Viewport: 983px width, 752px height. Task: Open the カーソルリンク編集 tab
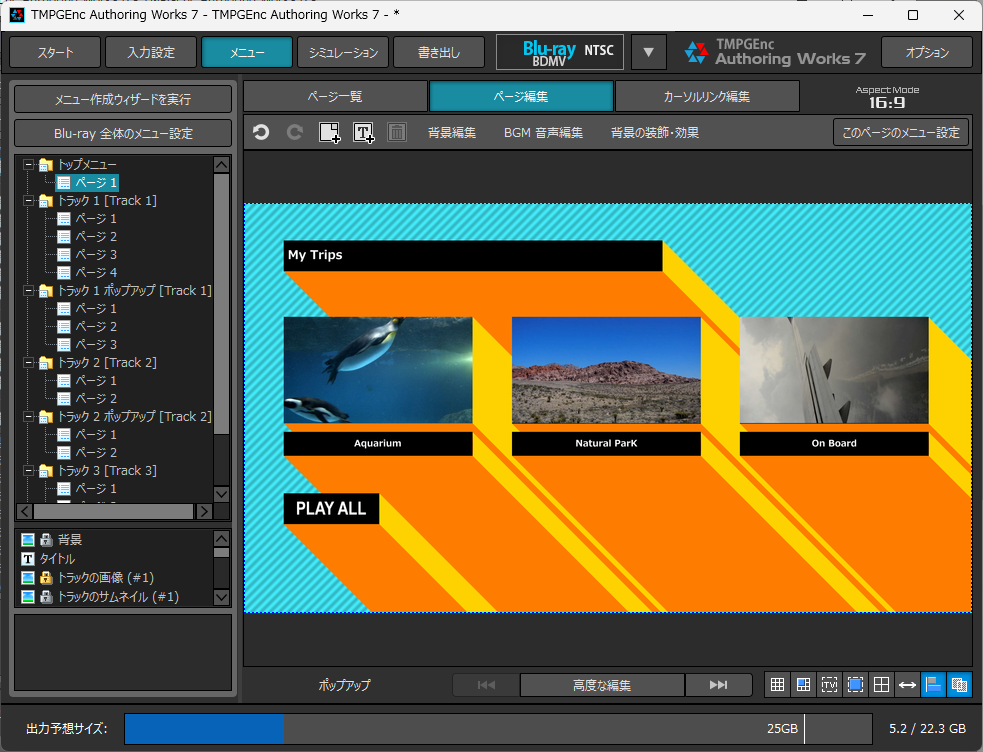707,97
